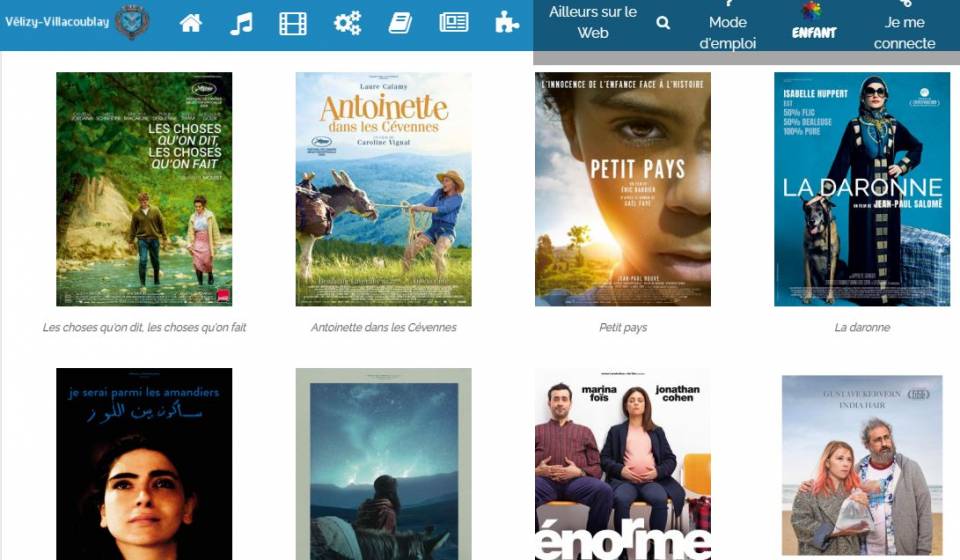Open the film strip cinema section
The image size is (960, 560).
293,23
